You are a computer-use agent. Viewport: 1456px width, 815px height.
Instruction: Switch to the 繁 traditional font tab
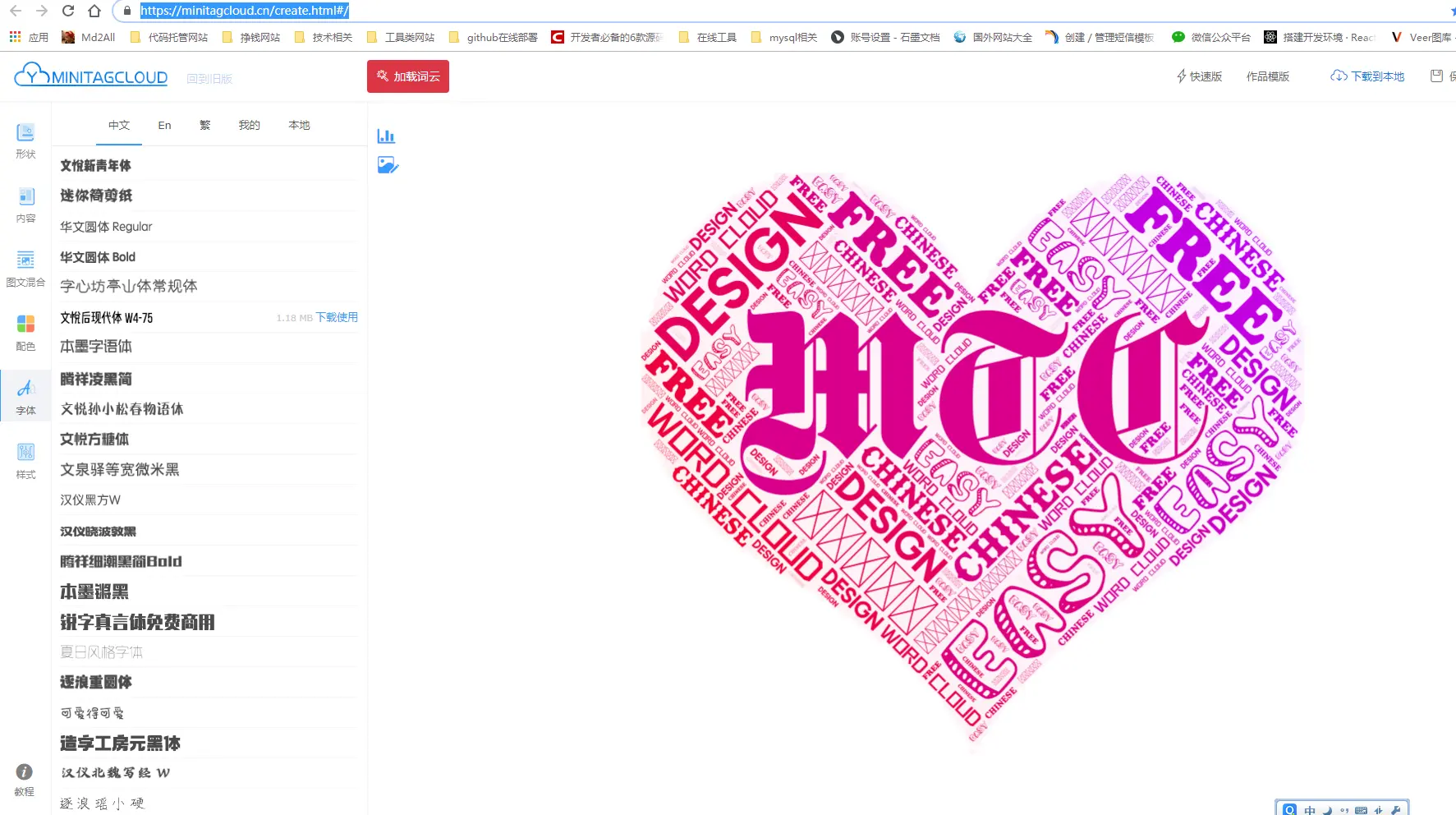[x=205, y=125]
